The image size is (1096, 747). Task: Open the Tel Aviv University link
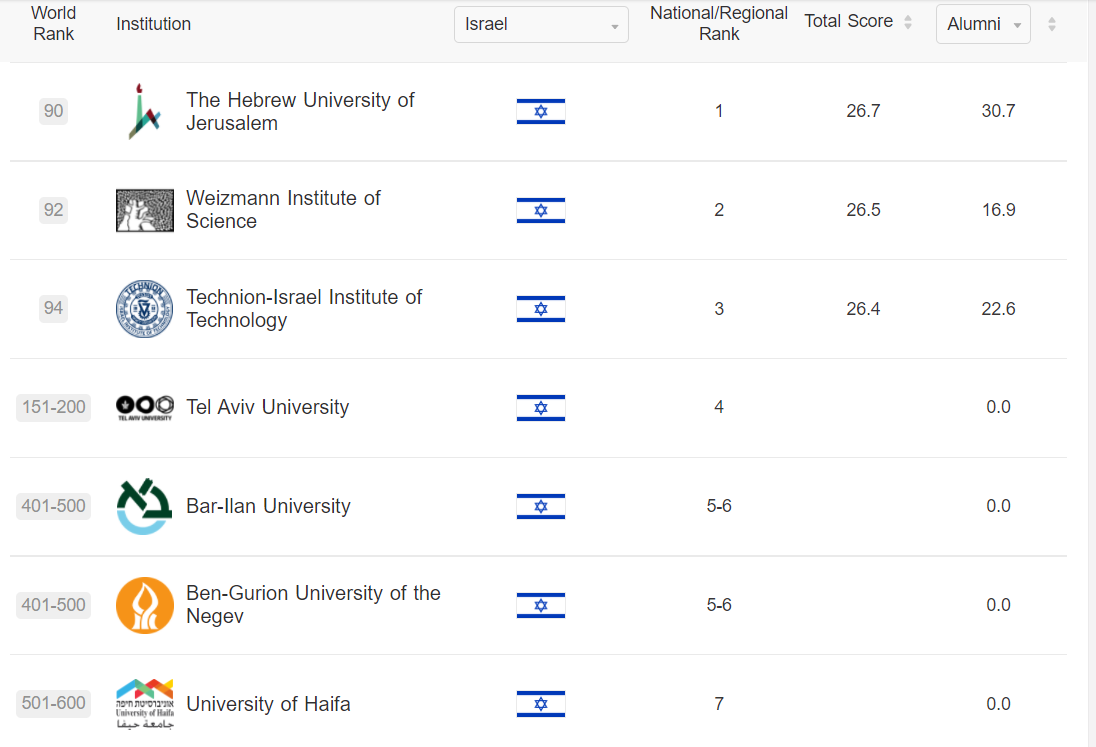[x=268, y=407]
